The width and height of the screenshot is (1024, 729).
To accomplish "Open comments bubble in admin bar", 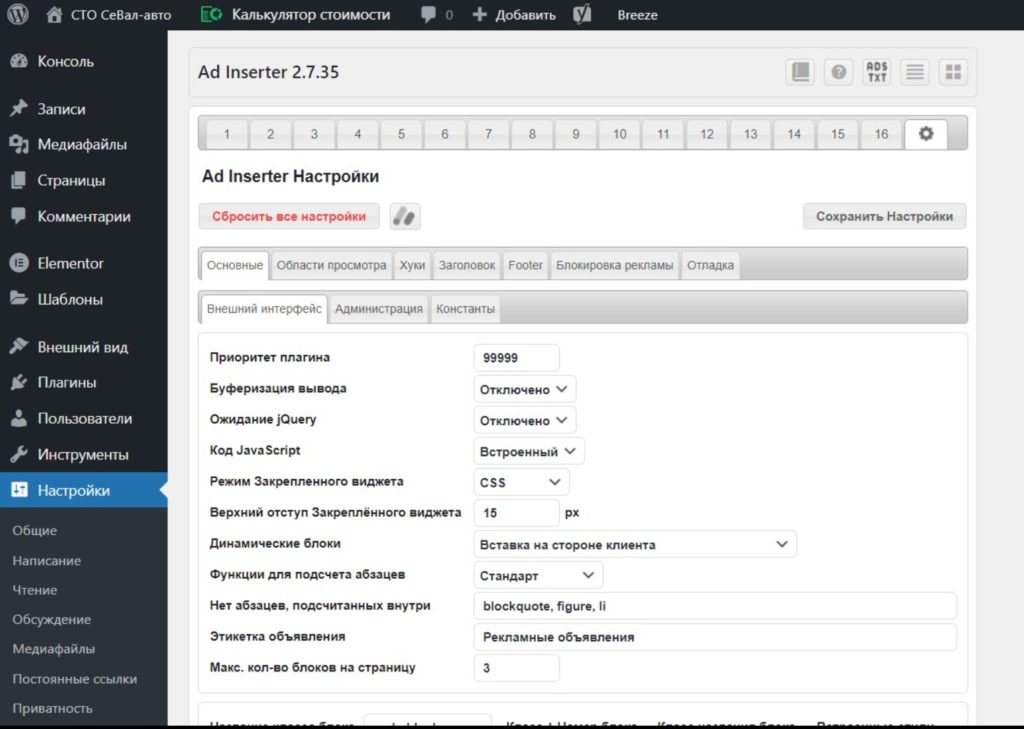I will point(428,14).
